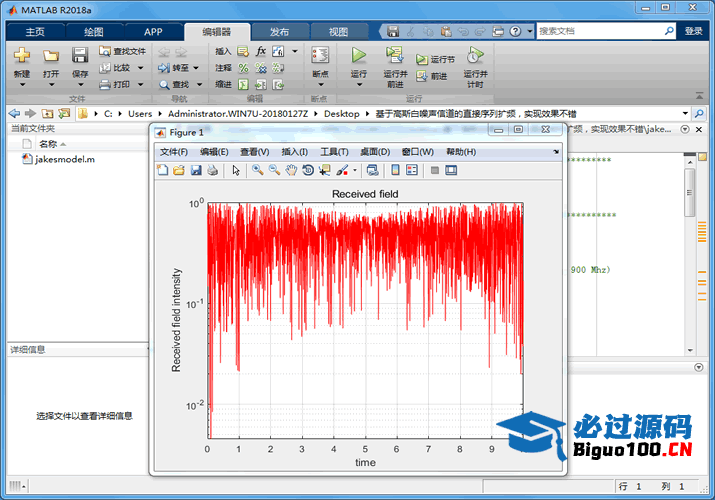Toggle Edit Plot arrow tool
Image resolution: width=715 pixels, height=500 pixels.
236,170
